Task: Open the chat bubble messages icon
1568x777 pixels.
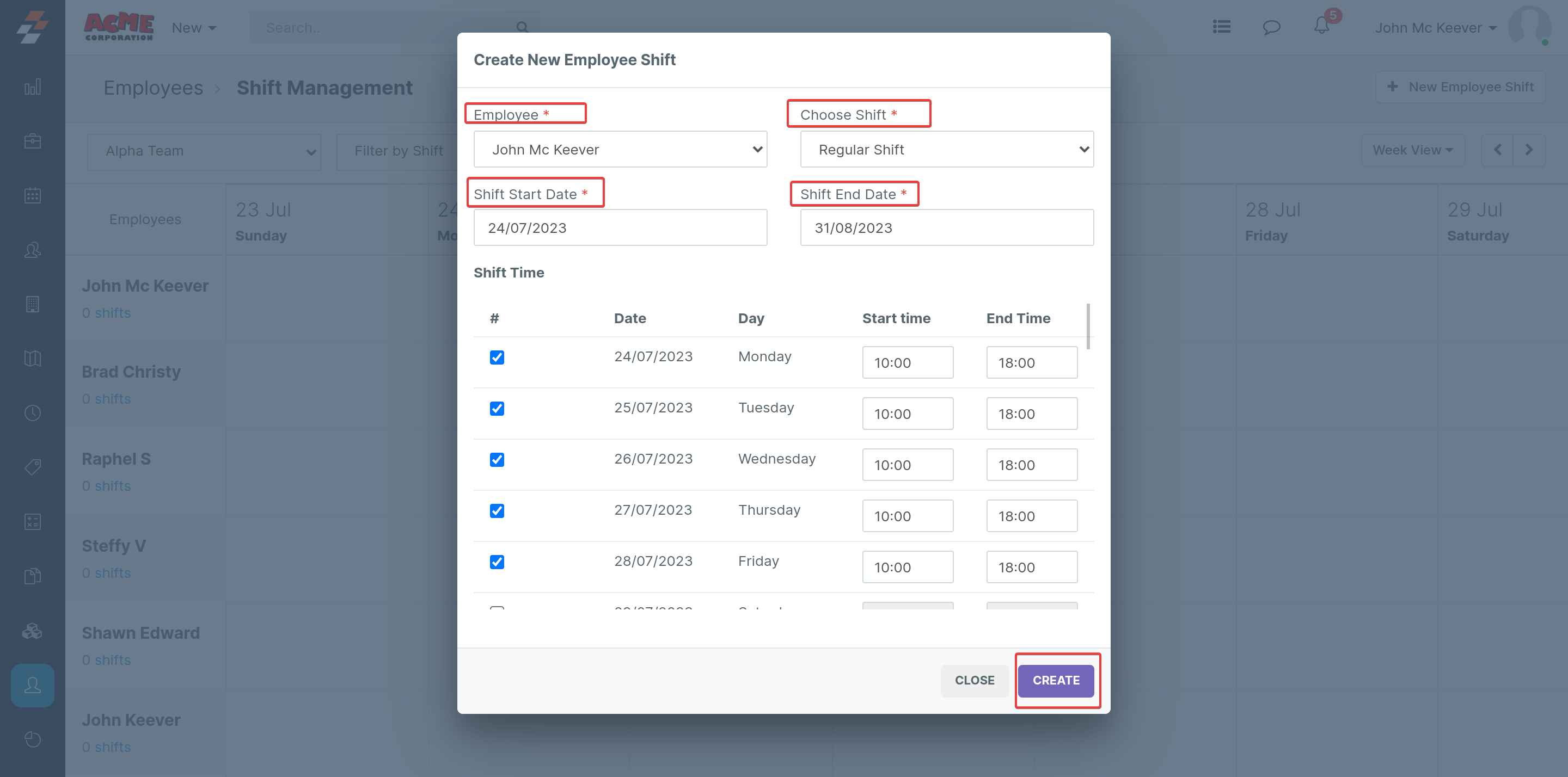Action: 1271,27
